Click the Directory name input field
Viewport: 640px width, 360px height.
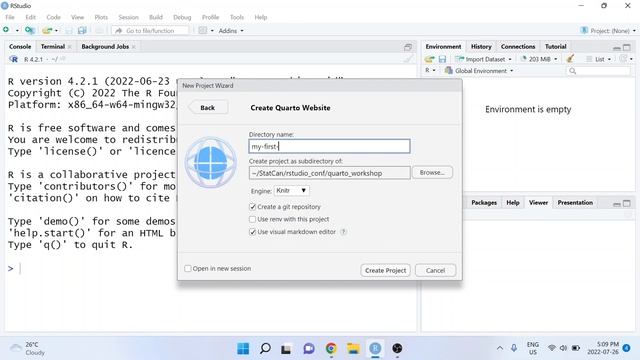coord(329,146)
